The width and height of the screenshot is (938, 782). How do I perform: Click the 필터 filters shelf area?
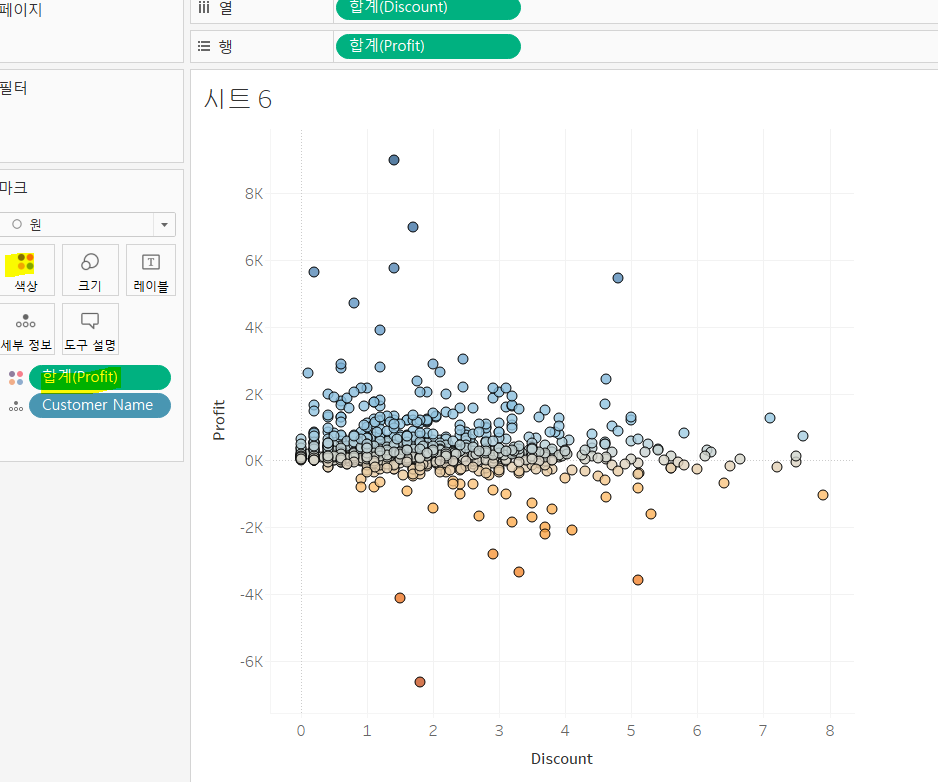[91, 116]
